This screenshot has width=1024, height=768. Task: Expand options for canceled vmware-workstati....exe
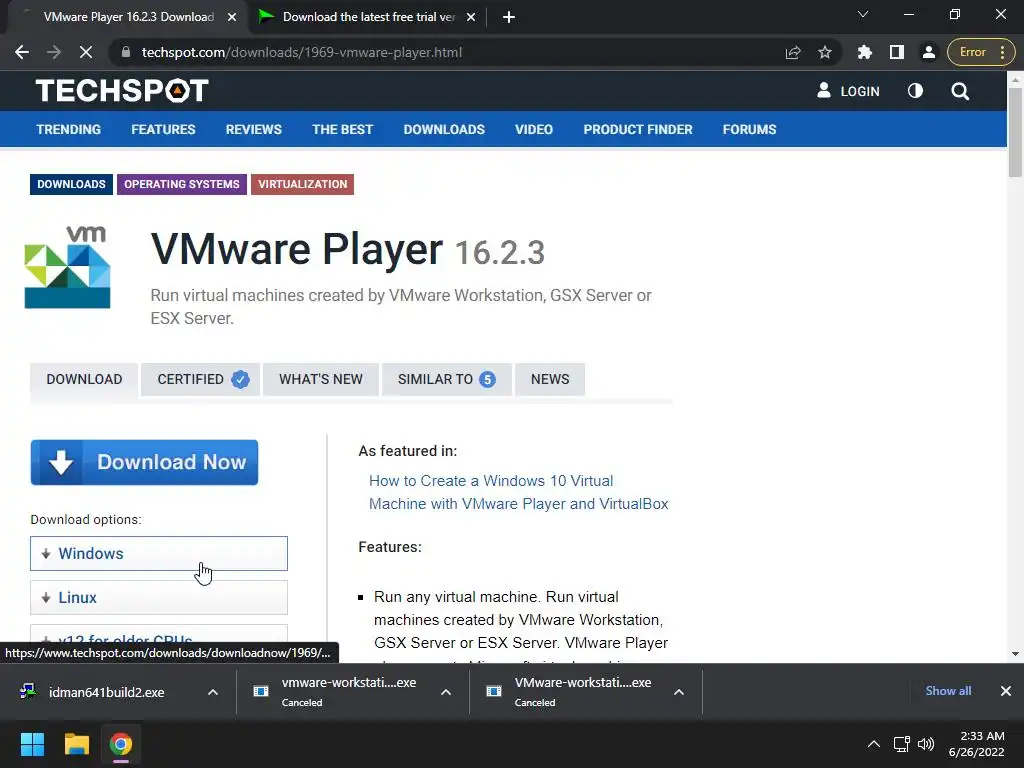(445, 692)
